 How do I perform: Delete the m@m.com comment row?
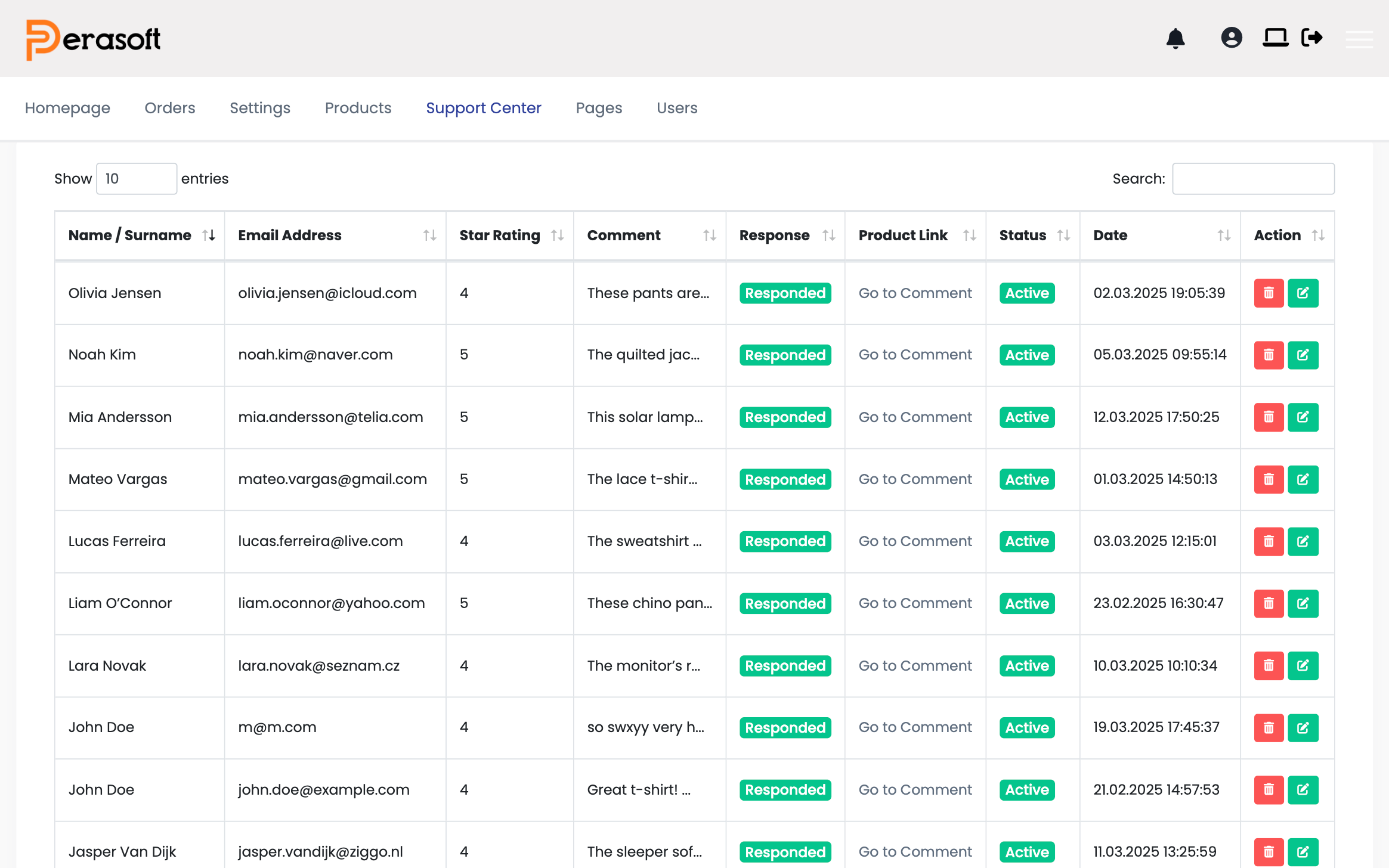coord(1269,728)
